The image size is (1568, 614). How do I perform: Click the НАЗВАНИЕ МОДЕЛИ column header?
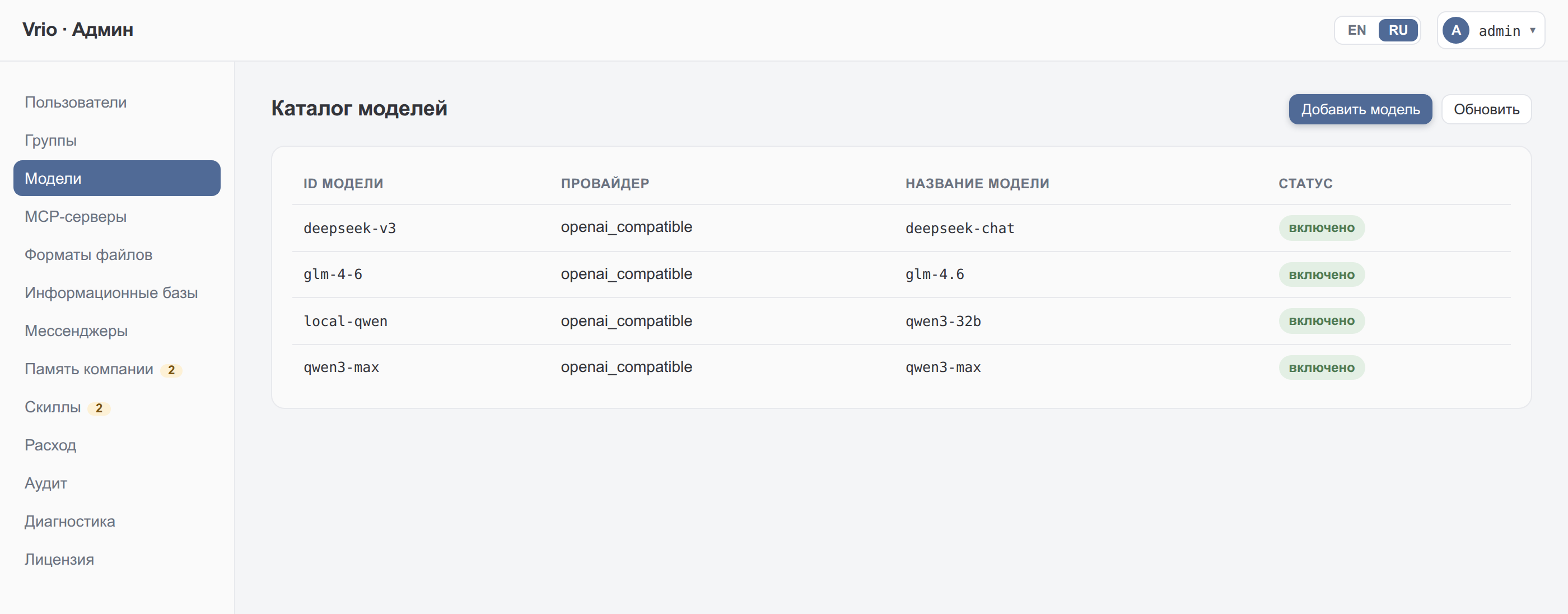pos(977,183)
